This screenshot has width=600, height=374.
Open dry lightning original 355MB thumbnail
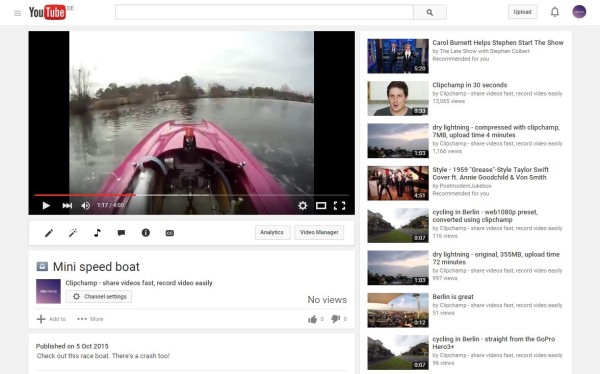[398, 268]
